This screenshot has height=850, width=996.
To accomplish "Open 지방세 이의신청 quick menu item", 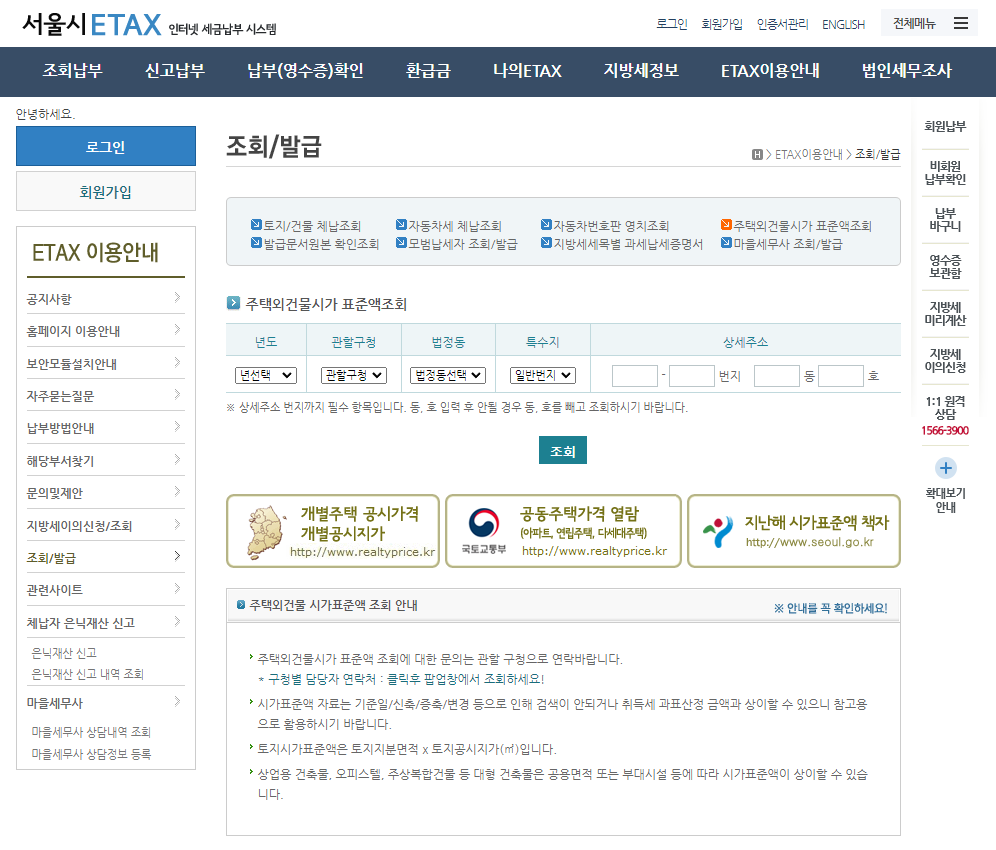I will [x=945, y=361].
